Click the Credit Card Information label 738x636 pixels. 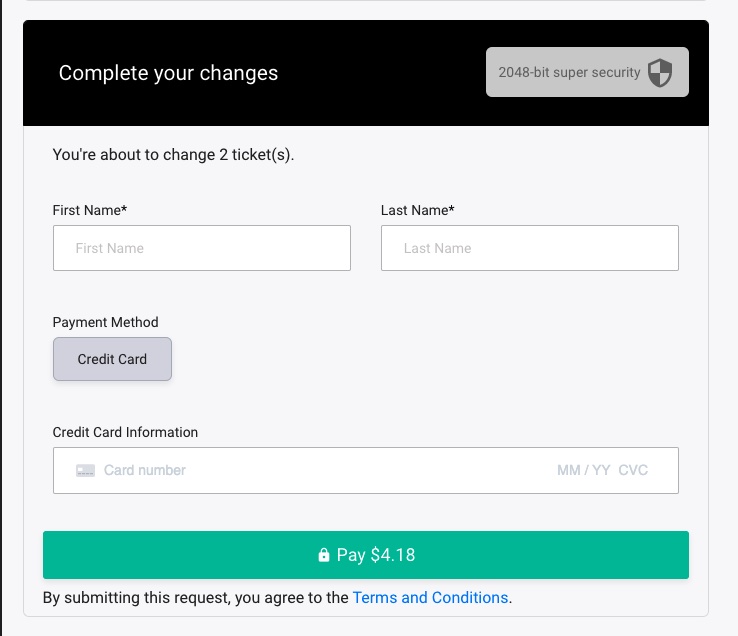pos(125,432)
